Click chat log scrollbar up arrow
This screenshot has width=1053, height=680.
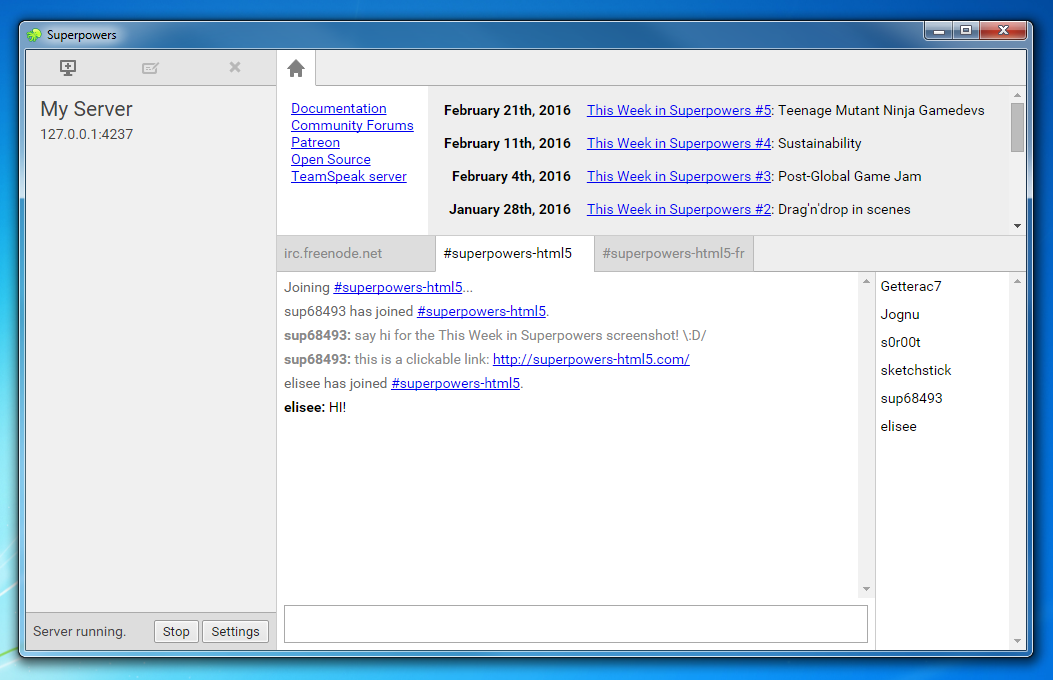click(x=866, y=281)
